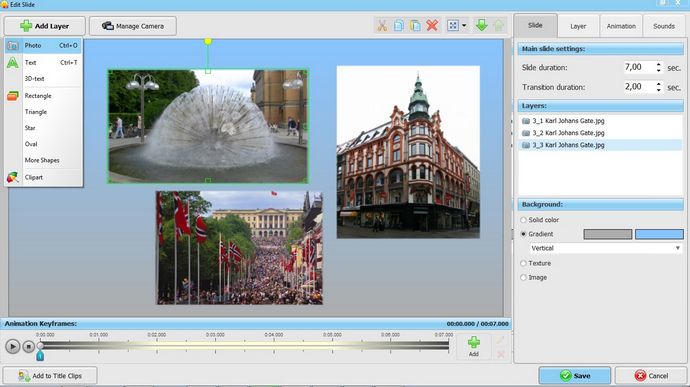This screenshot has height=387, width=690.
Task: Decrease Slide duration with down arrow
Action: tap(658, 70)
